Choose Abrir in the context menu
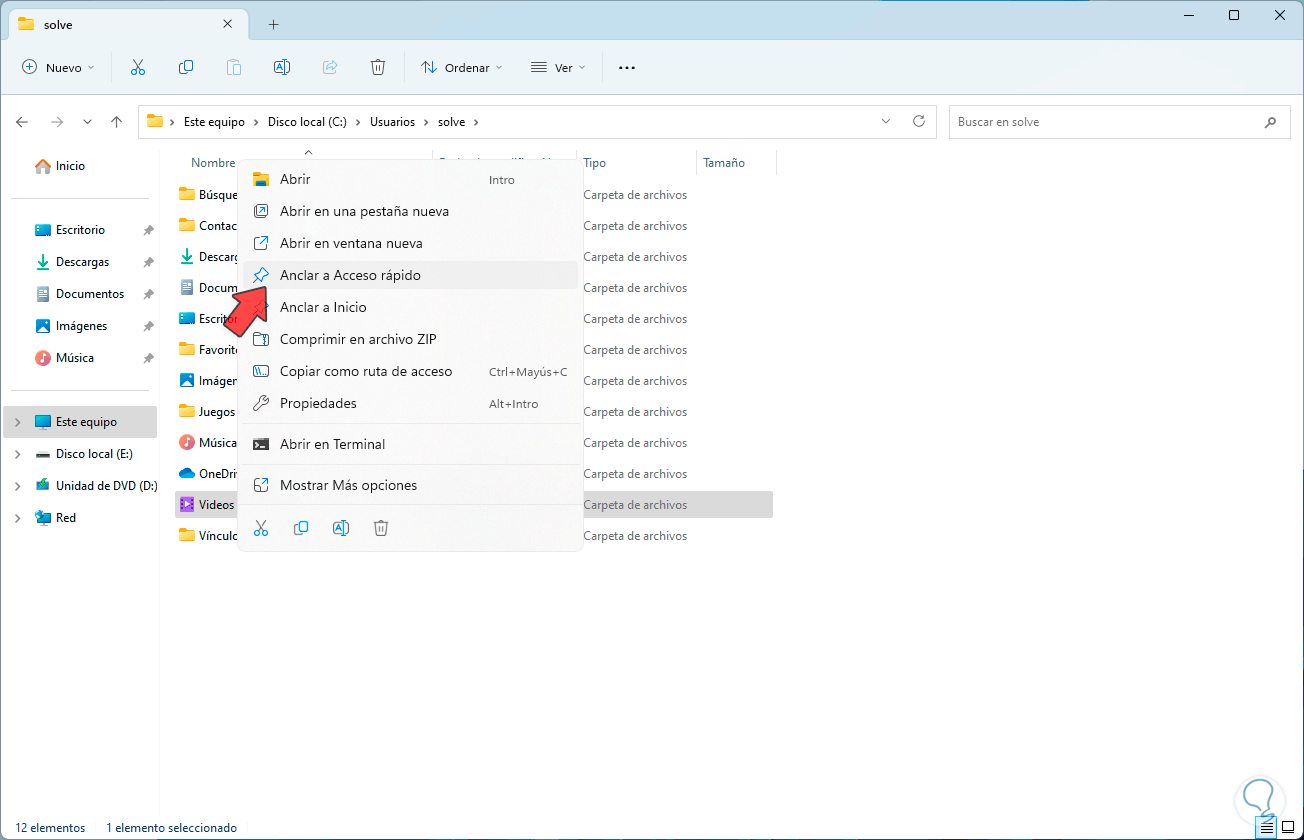This screenshot has height=840, width=1304. point(410,179)
